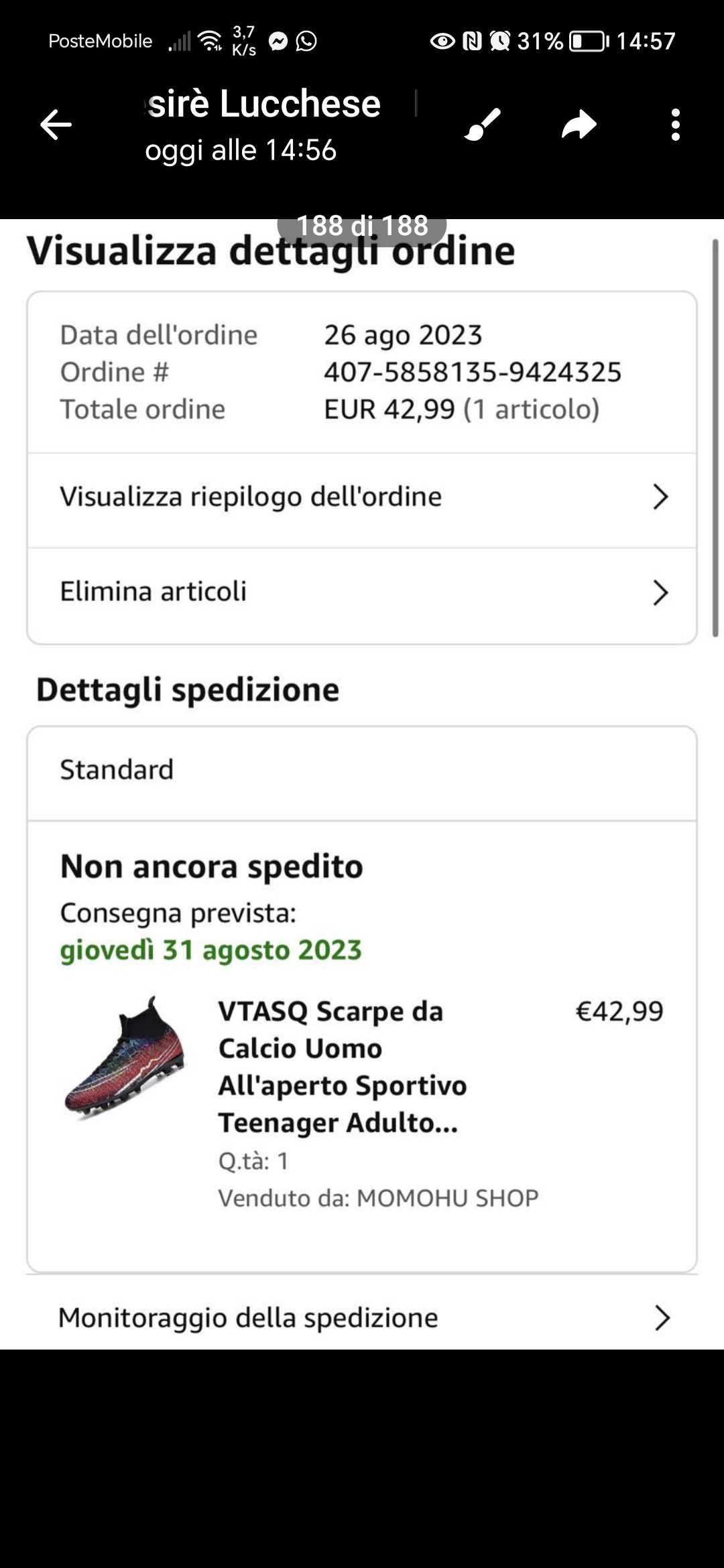Open the three-dot overflow menu
The image size is (724, 1568).
point(675,125)
